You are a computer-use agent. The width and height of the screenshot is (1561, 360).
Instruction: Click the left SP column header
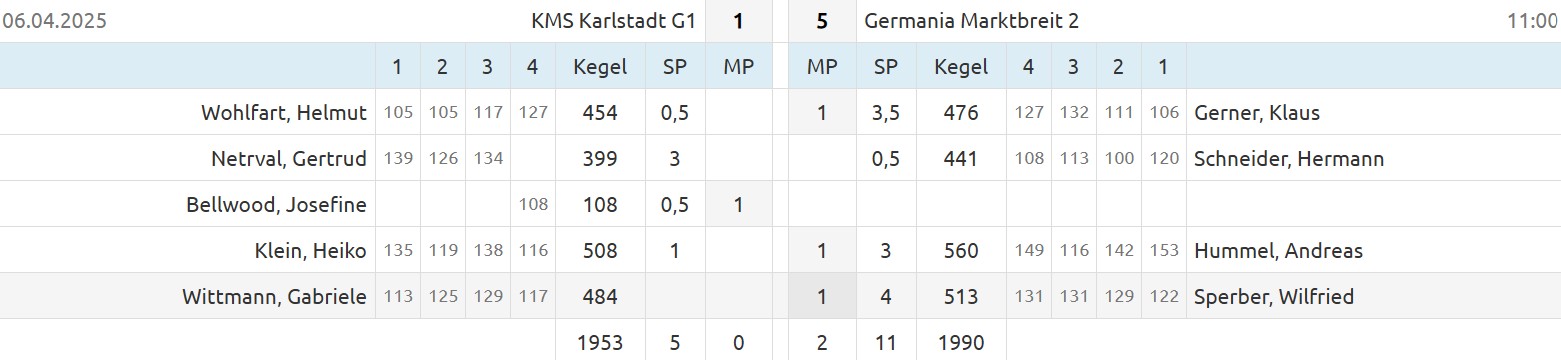pos(675,67)
